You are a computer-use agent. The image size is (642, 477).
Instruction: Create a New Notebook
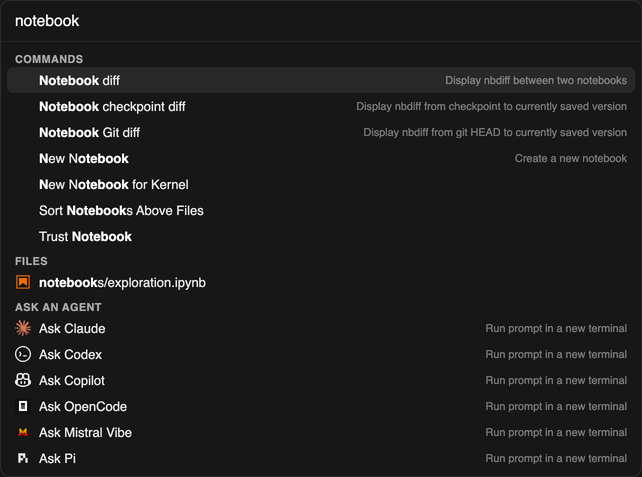[x=321, y=158]
